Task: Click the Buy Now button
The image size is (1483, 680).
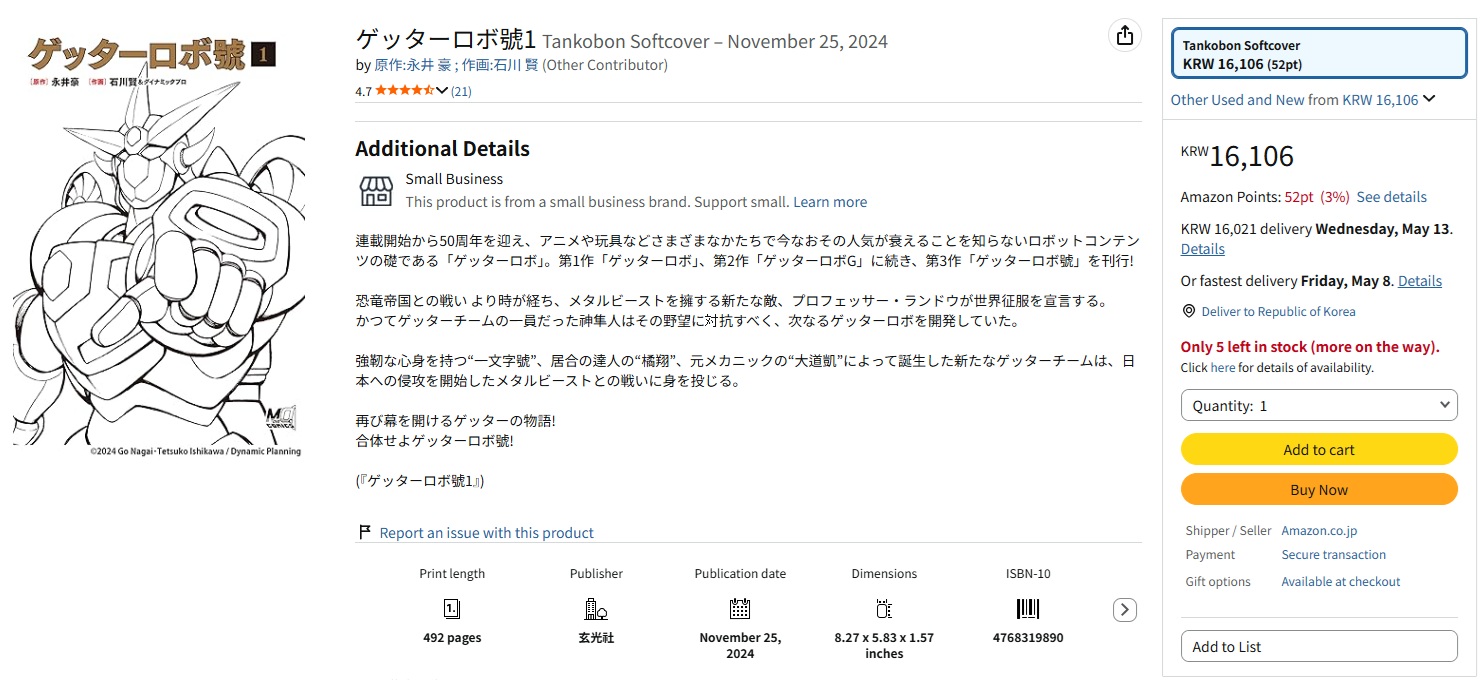Action: point(1319,489)
